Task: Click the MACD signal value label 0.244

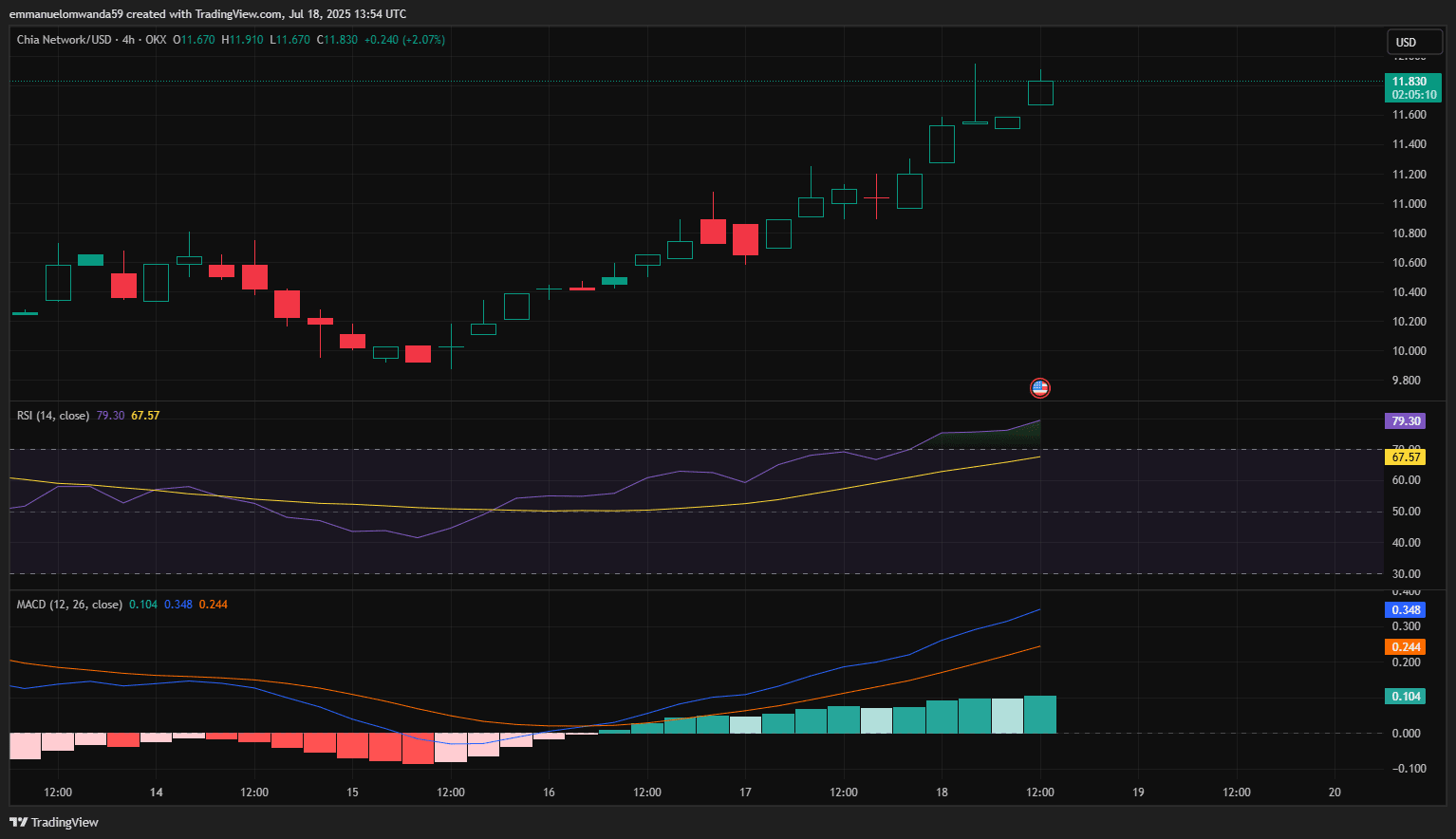Action: point(1406,647)
